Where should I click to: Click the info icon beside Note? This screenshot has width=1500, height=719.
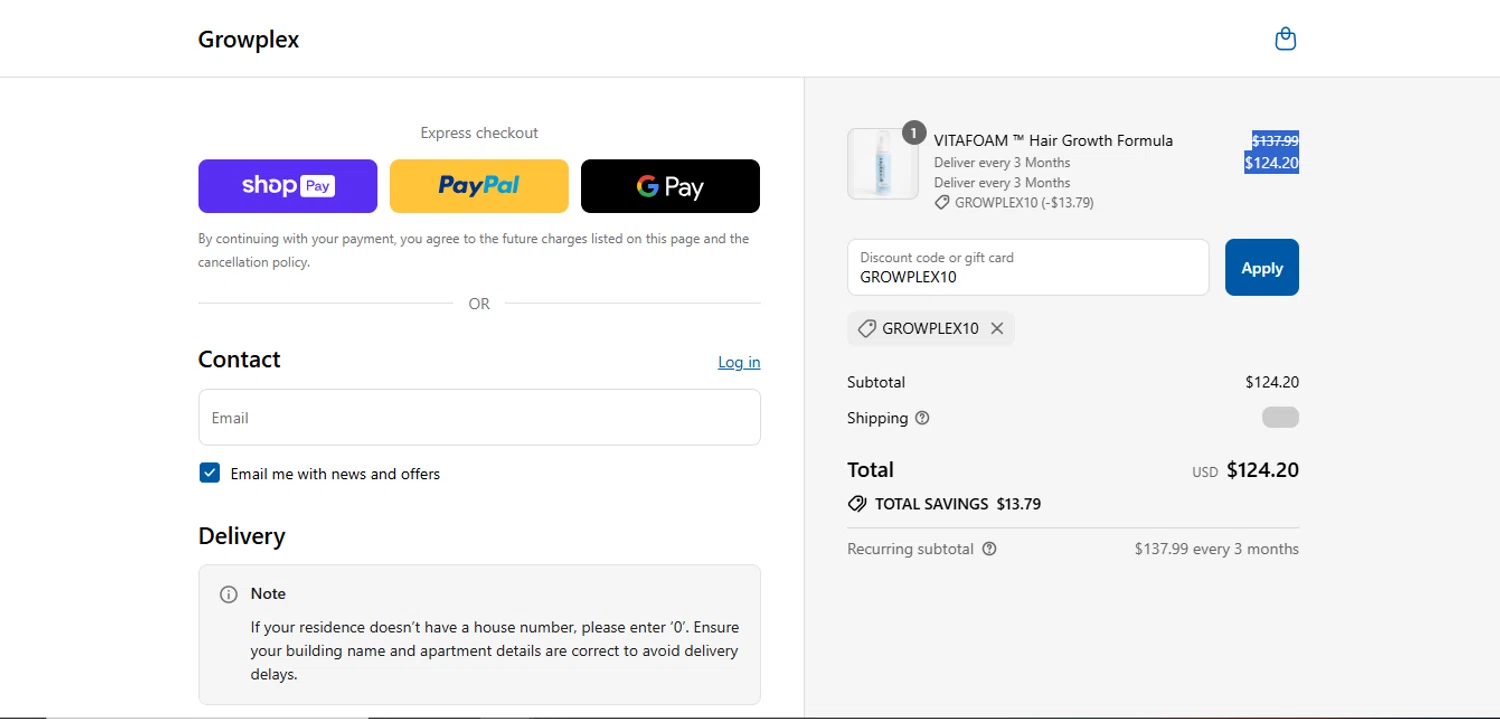coord(228,594)
